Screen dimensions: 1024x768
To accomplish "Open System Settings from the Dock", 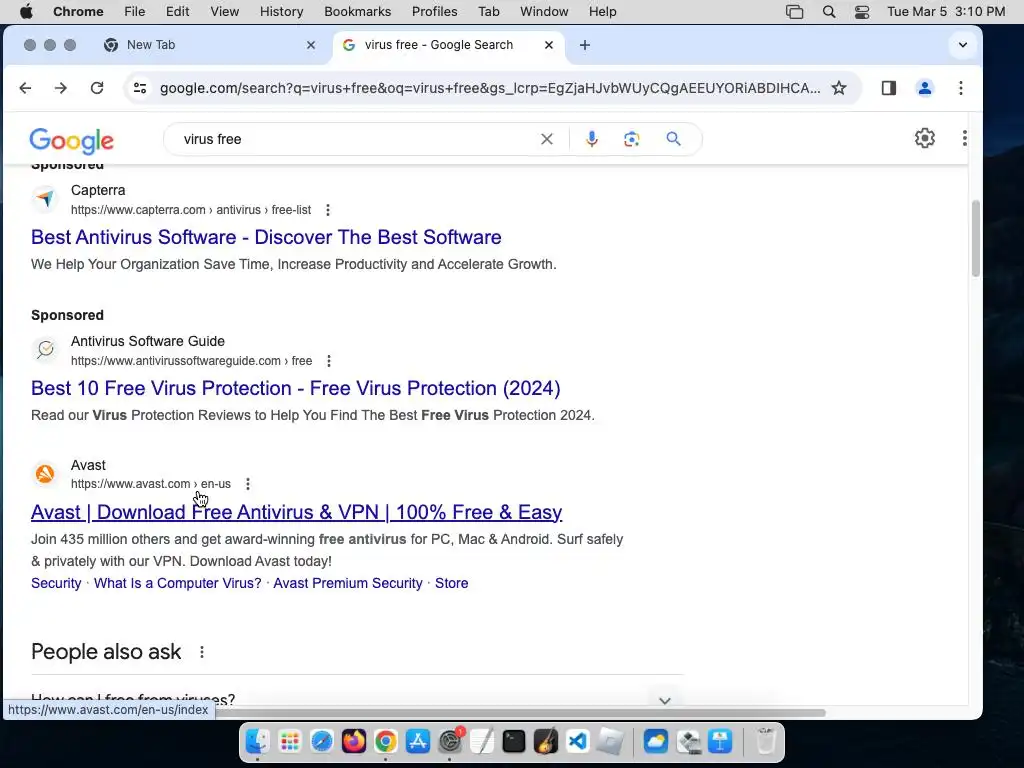I will click(450, 741).
